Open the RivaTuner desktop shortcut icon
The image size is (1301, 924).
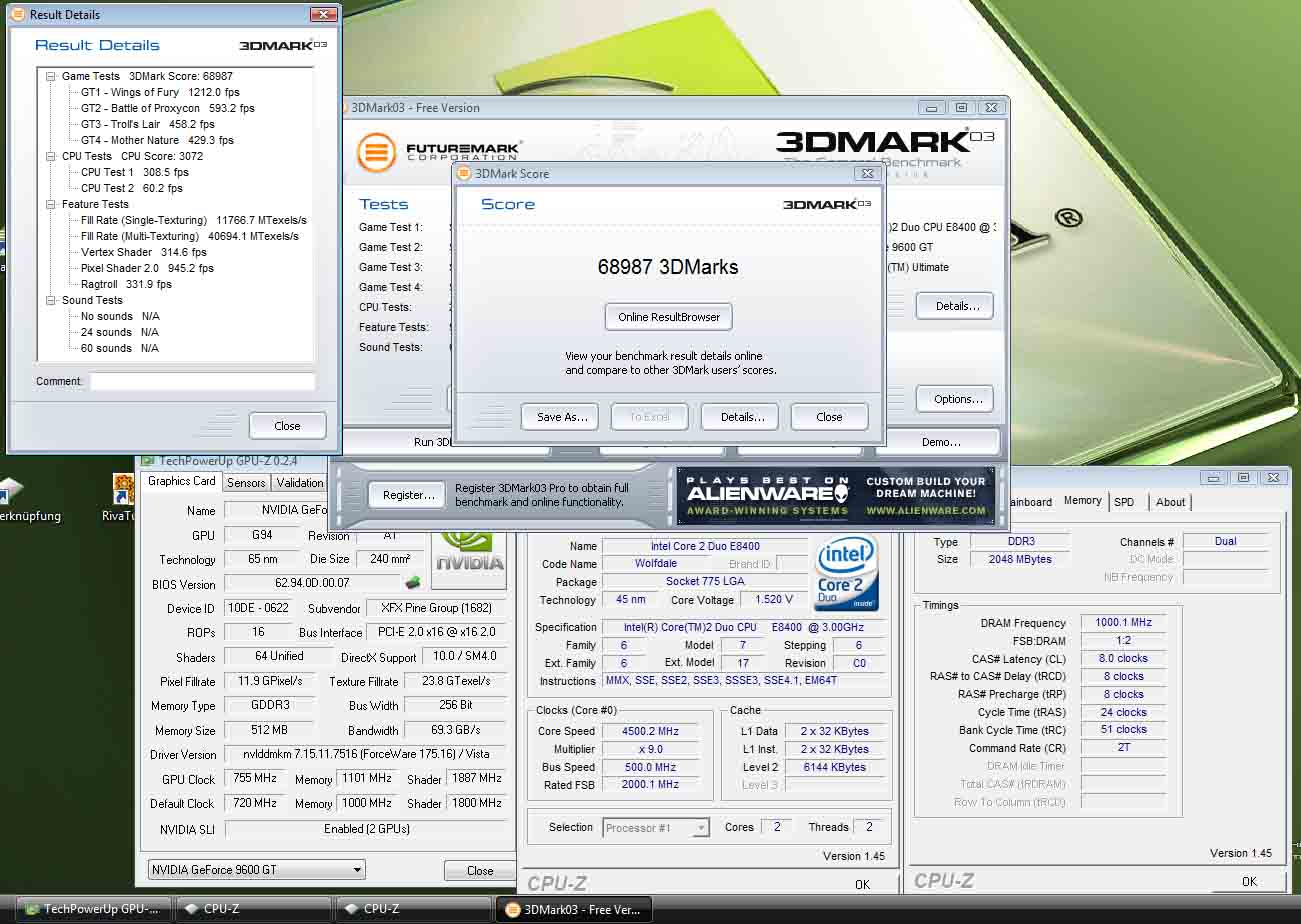click(124, 490)
